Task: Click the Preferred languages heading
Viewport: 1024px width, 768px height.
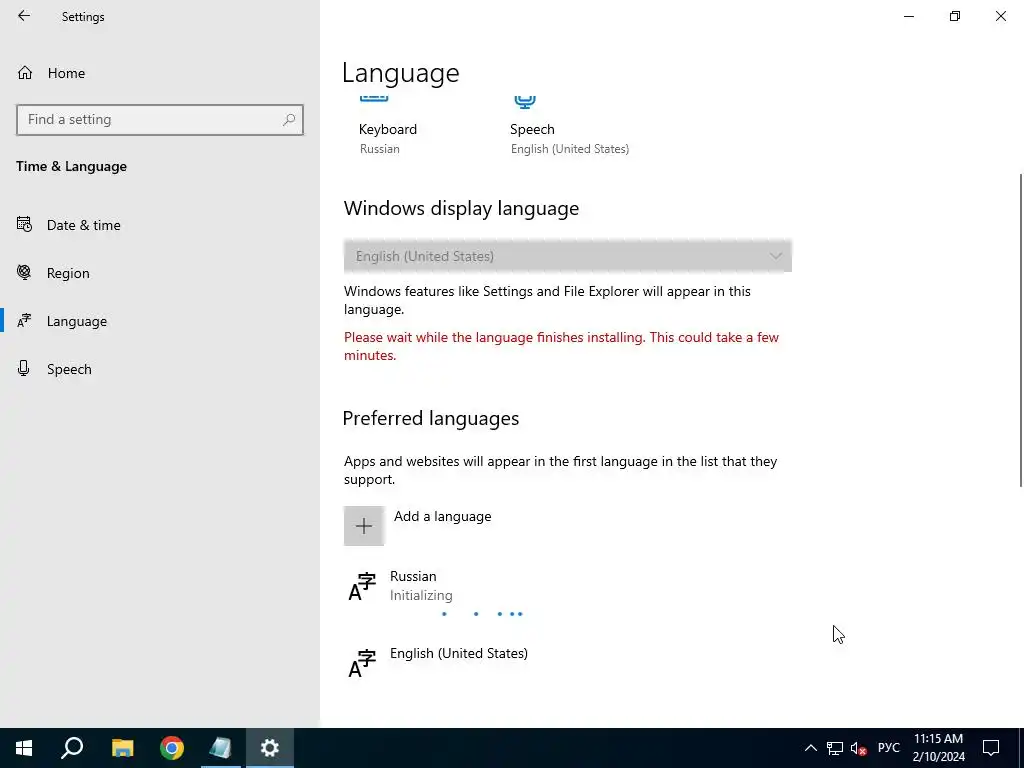Action: pos(430,419)
